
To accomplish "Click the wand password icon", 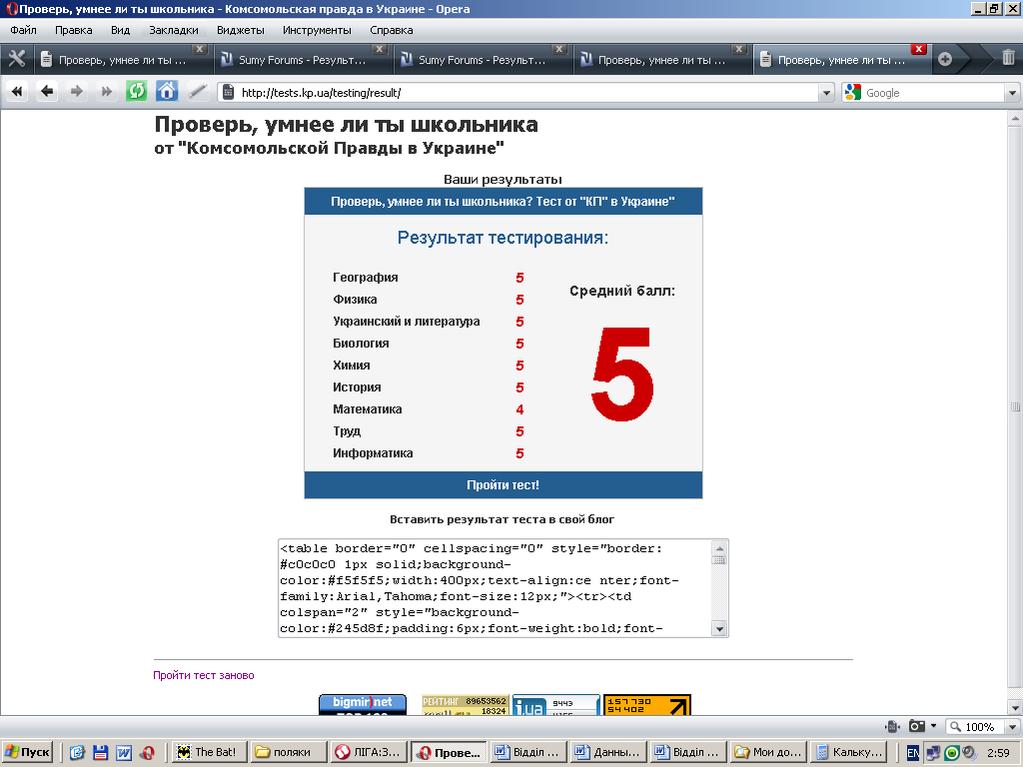I will click(x=197, y=92).
